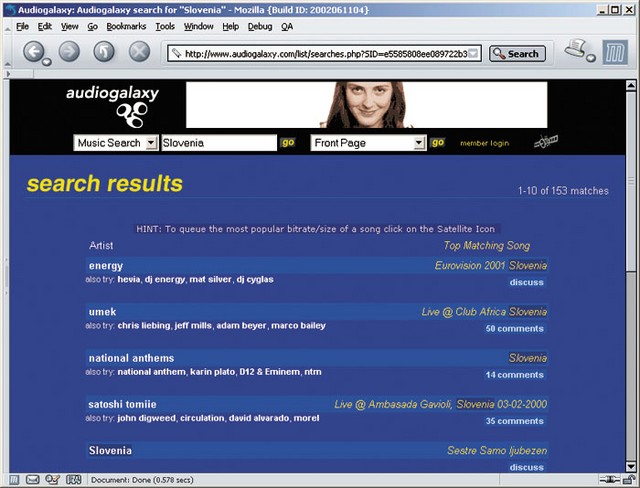The image size is (640, 488).
Task: Open the Slovenia artist link
Action: (x=110, y=450)
